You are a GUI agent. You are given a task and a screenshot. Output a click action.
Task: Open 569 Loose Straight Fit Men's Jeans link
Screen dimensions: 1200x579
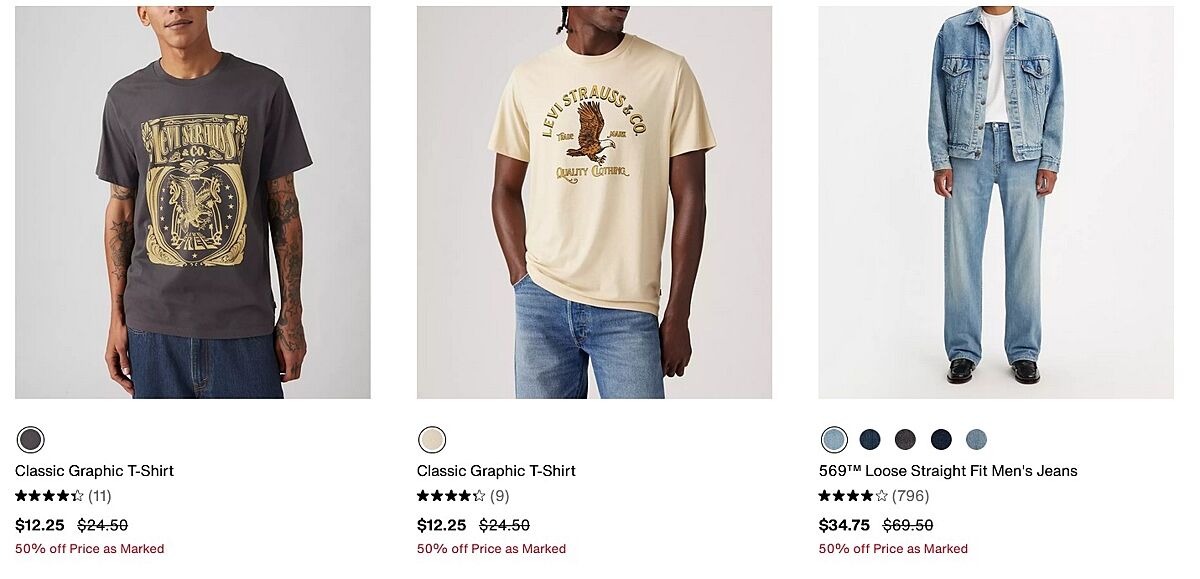click(x=948, y=471)
